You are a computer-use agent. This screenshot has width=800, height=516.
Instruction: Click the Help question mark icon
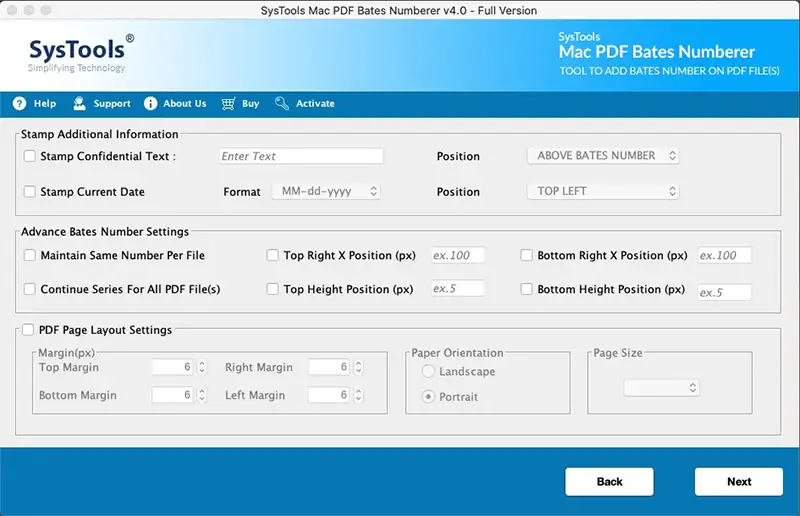point(19,104)
